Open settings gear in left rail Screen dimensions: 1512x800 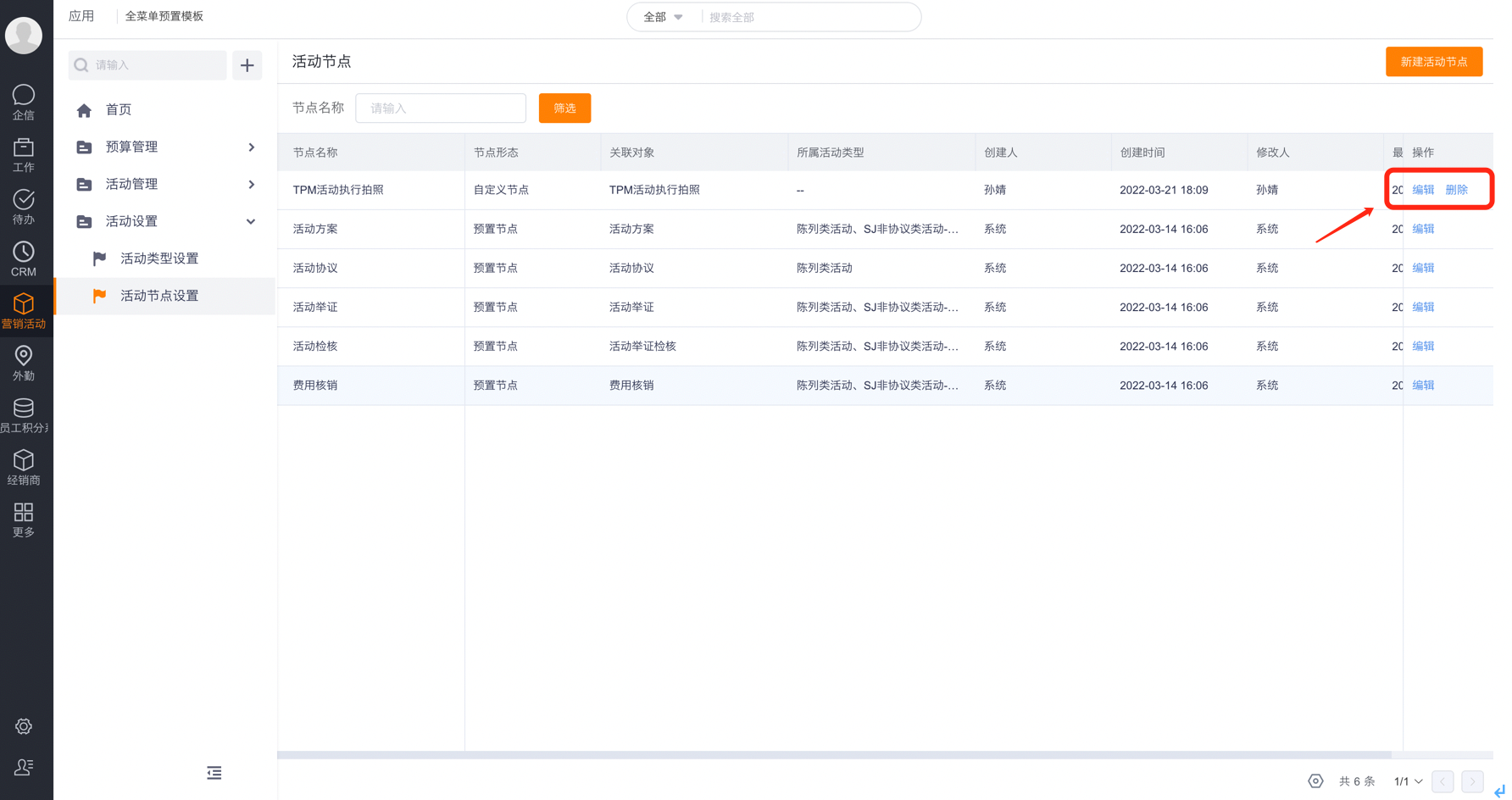24,726
